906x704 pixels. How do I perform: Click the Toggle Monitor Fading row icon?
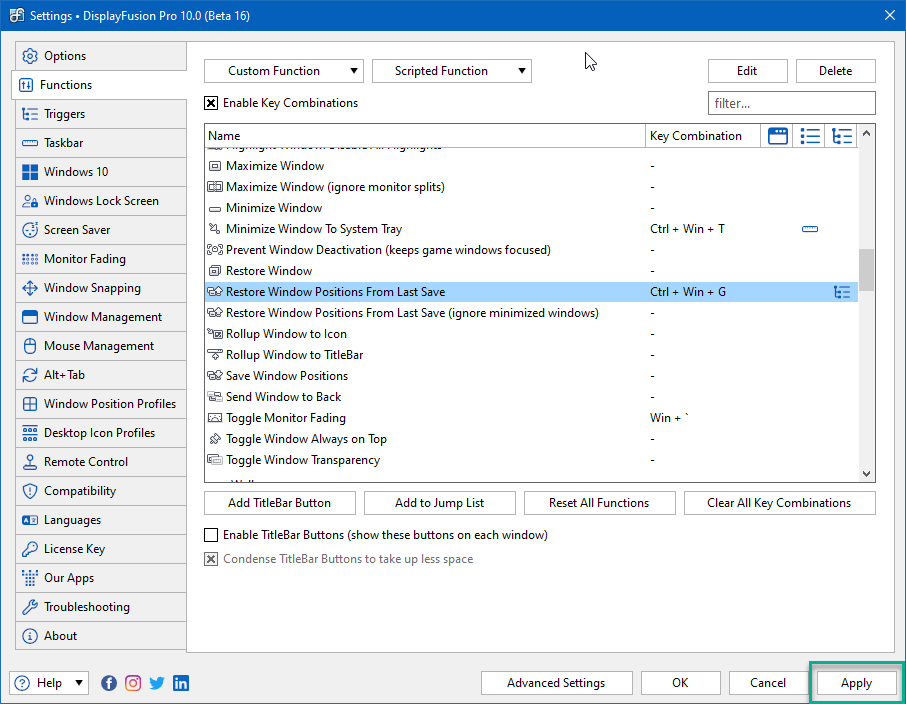[214, 418]
